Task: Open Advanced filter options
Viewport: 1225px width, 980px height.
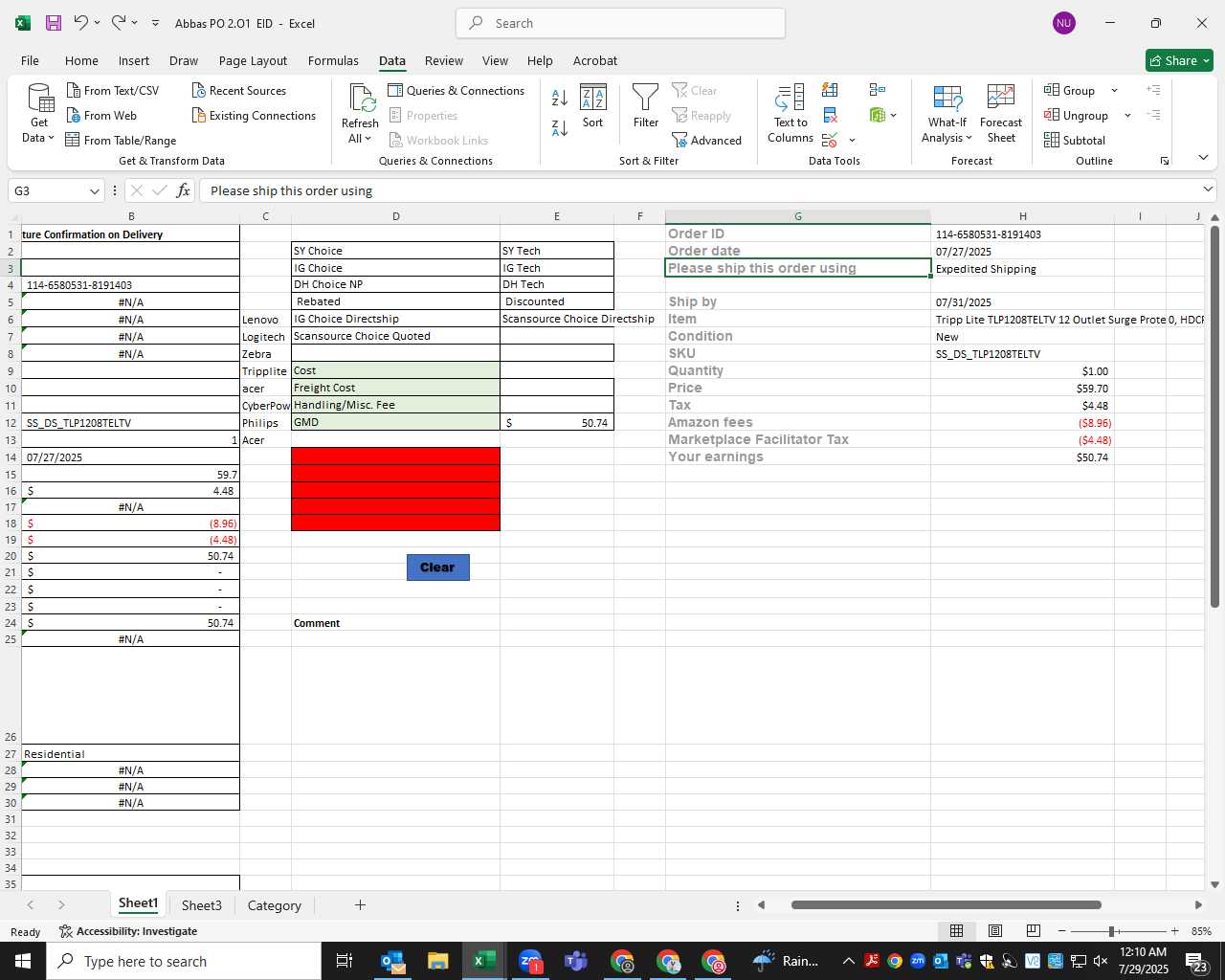Action: [706, 140]
